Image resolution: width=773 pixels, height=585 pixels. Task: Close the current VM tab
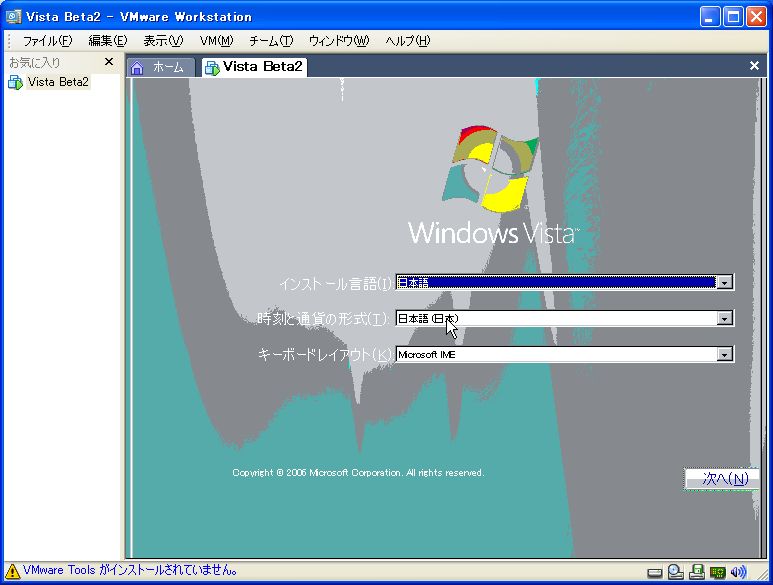pyautogui.click(x=754, y=66)
